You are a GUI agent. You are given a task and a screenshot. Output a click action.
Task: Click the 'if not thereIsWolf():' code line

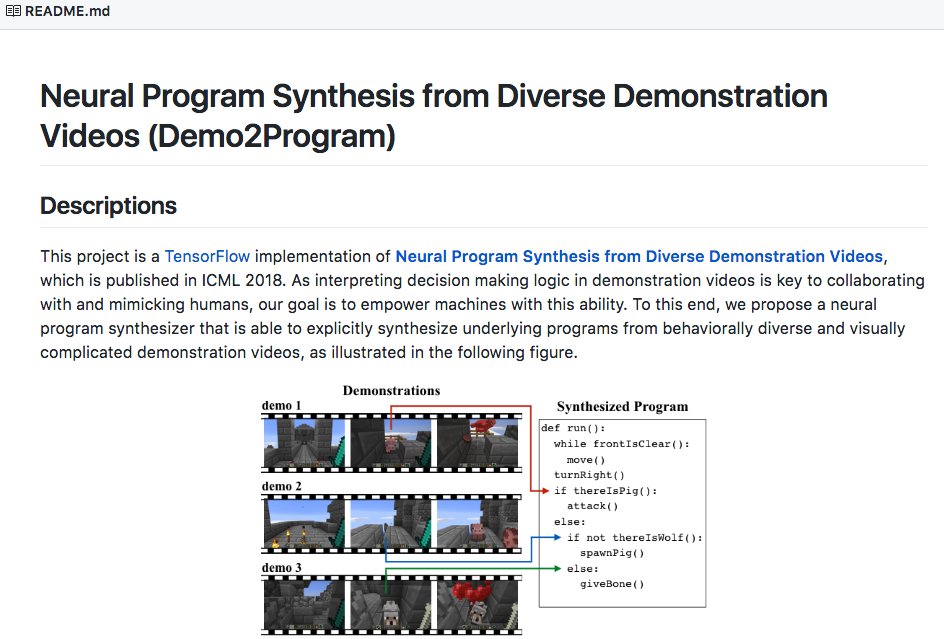pos(635,537)
